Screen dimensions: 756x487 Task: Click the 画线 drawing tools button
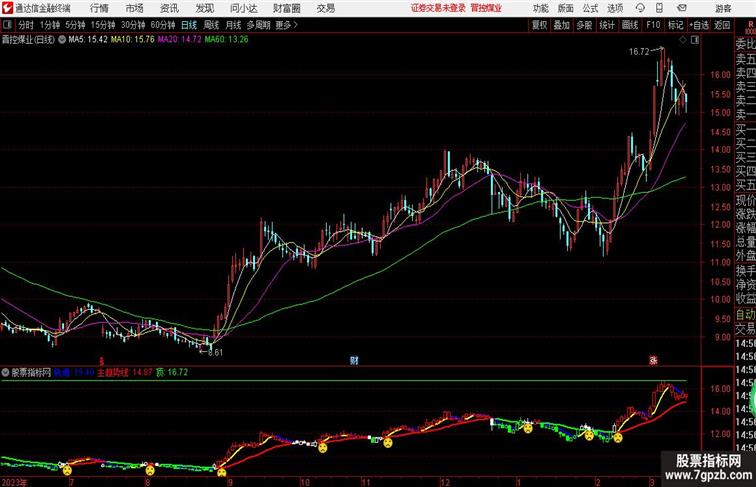(630, 25)
